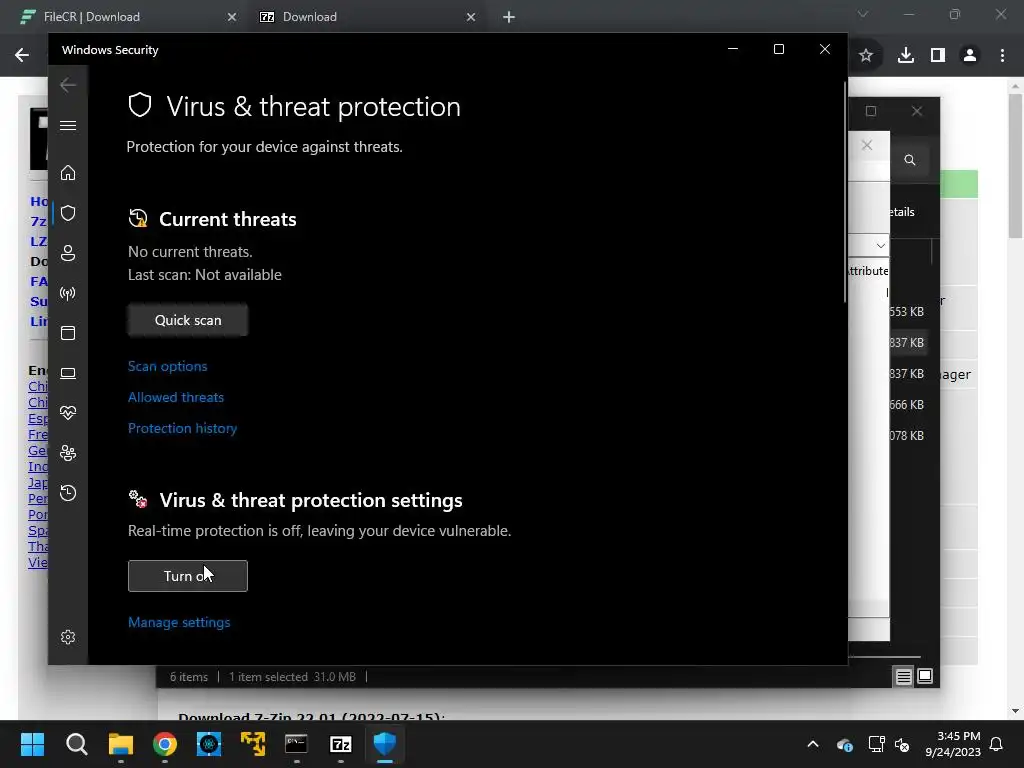Open the notifications bell in taskbar
The image size is (1024, 768).
click(x=997, y=744)
